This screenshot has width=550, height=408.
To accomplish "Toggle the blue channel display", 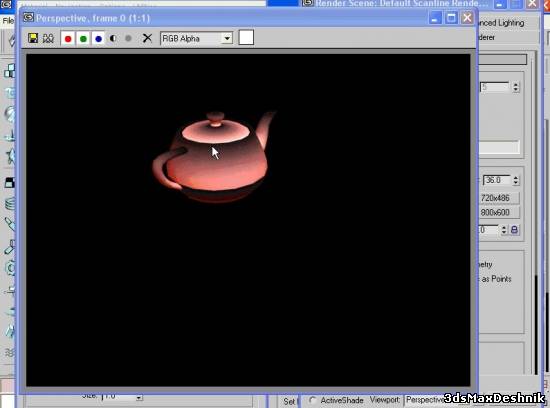I will point(98,38).
